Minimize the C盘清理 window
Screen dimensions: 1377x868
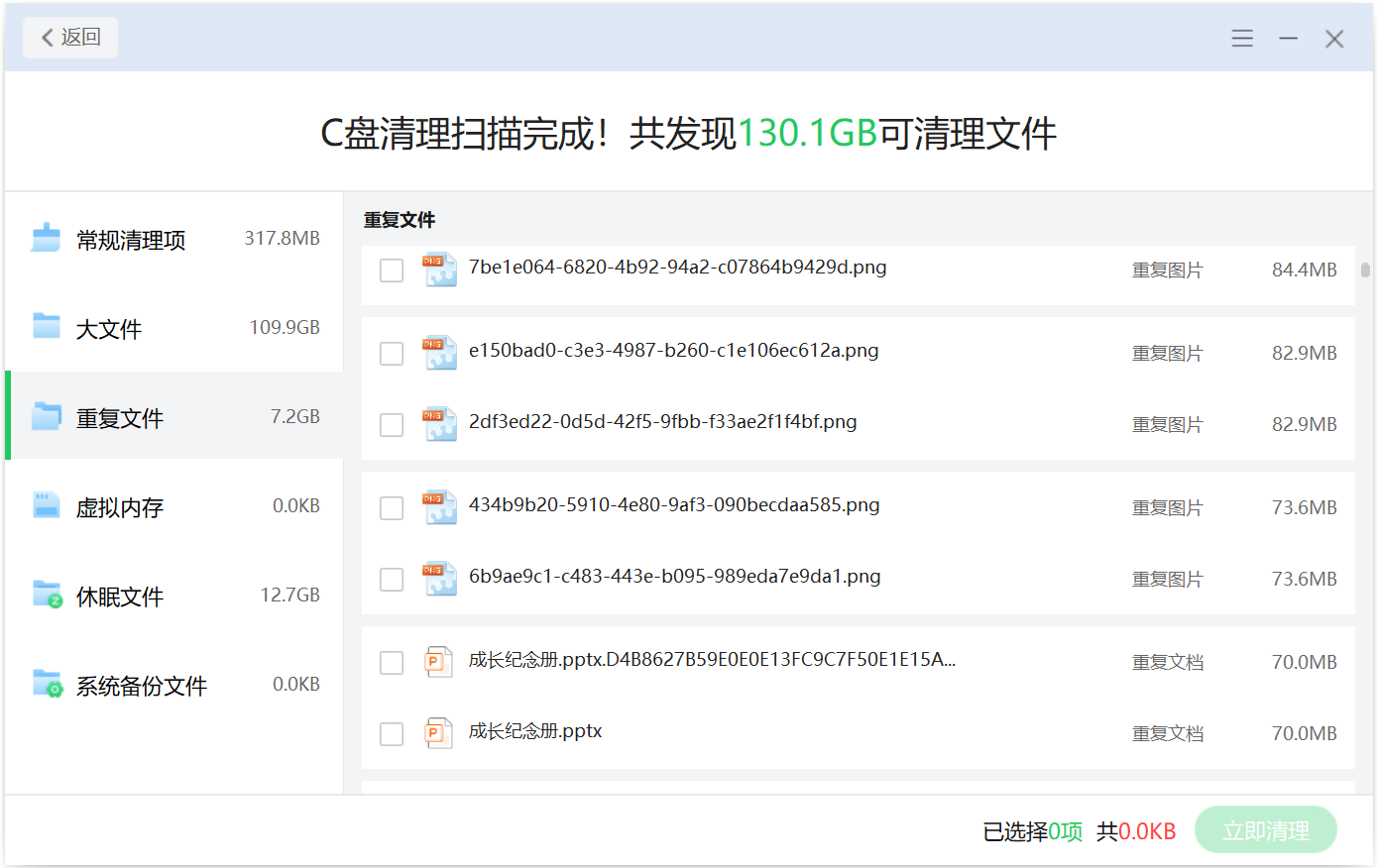(x=1289, y=39)
